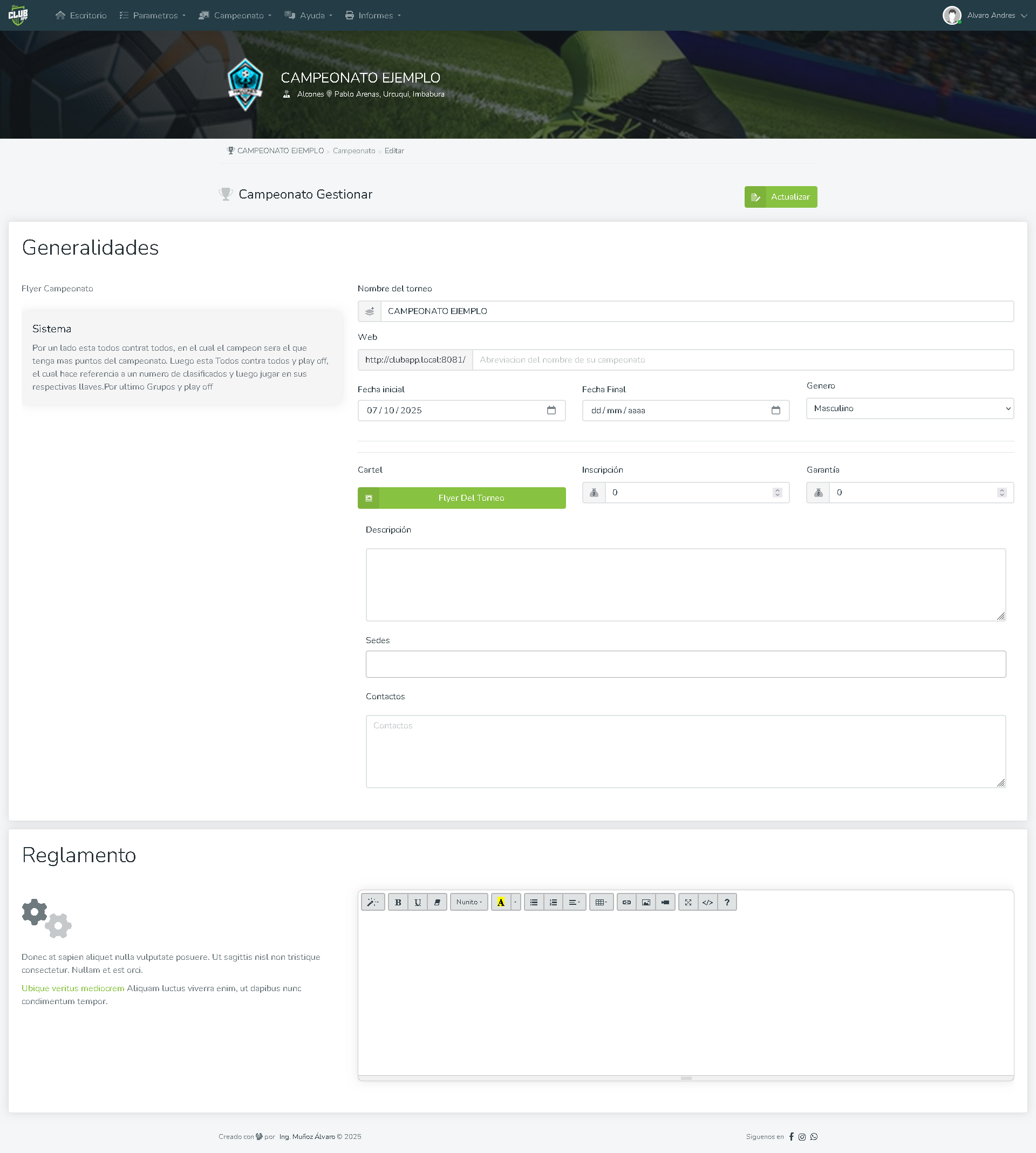The image size is (1036, 1153).
Task: Click the ClubApp logo in navbar
Action: pos(18,15)
